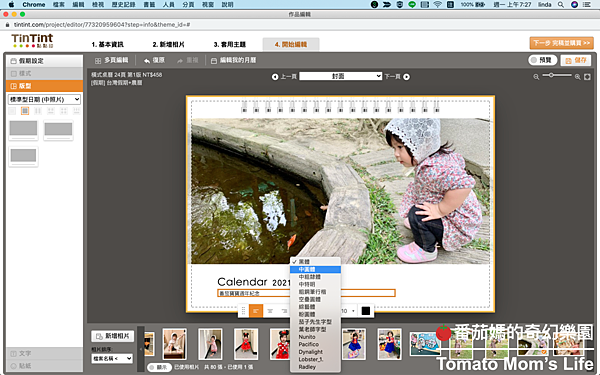The height and width of the screenshot is (375, 600).
Task: Select the girl in blue dress thumbnail
Action: [x=354, y=344]
